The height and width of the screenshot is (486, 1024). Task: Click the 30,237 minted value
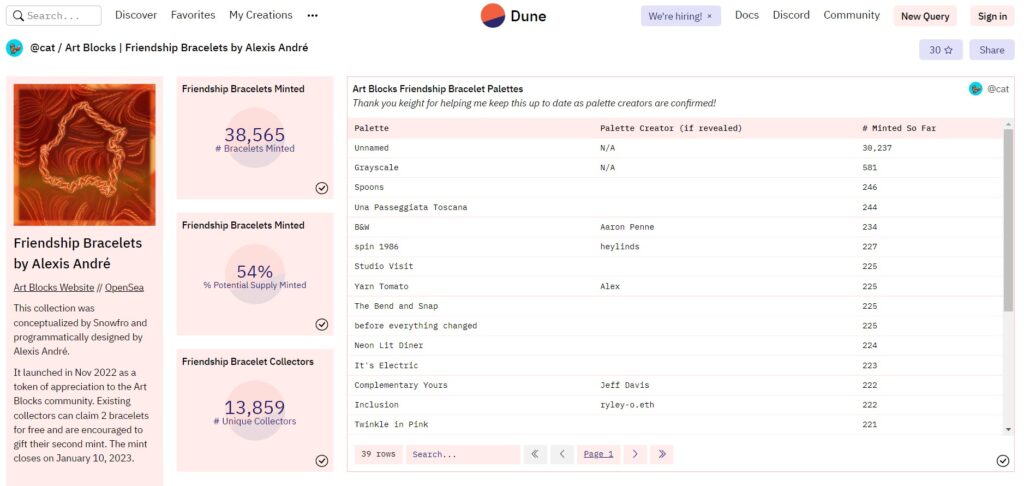[x=877, y=148]
